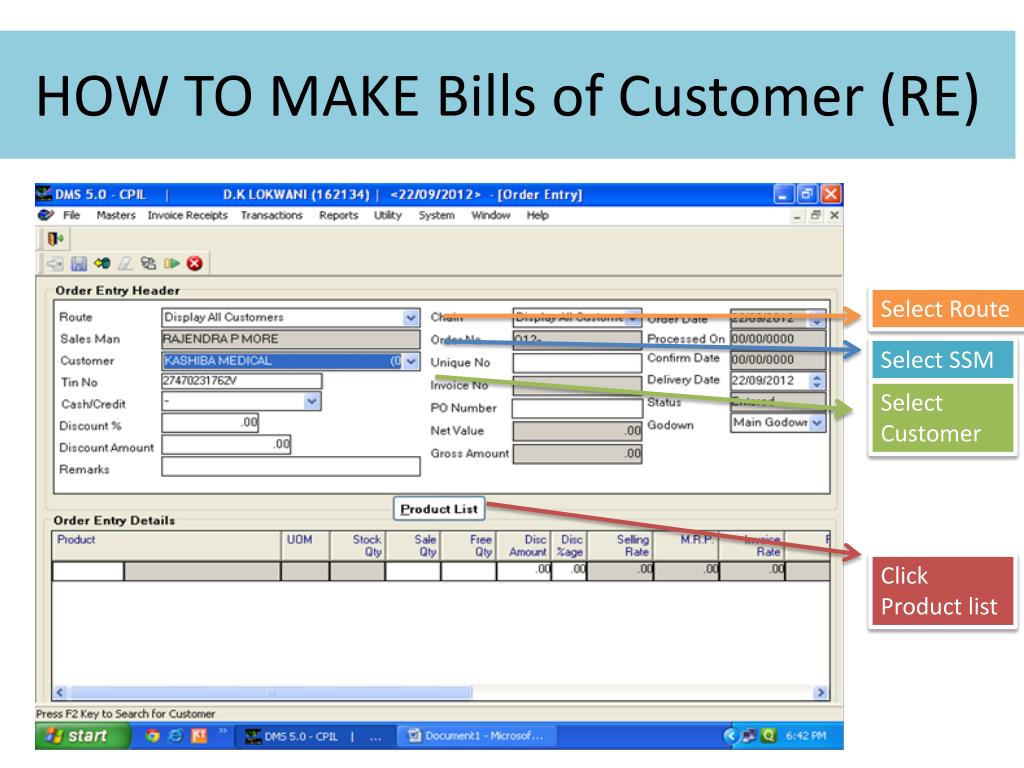This screenshot has height=768, width=1024.
Task: Expand the Godown dropdown
Action: 817,423
